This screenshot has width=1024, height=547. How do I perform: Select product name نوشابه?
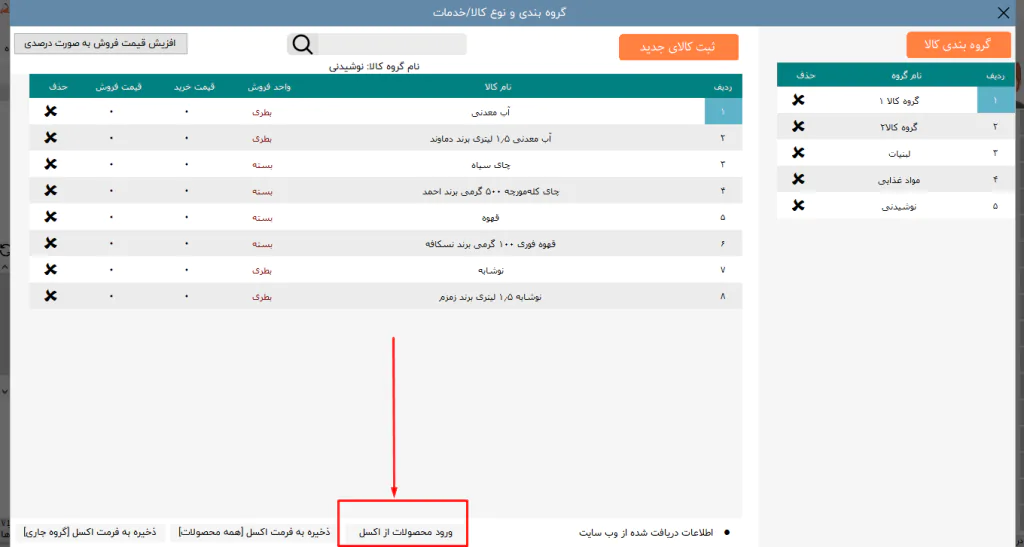[491, 270]
